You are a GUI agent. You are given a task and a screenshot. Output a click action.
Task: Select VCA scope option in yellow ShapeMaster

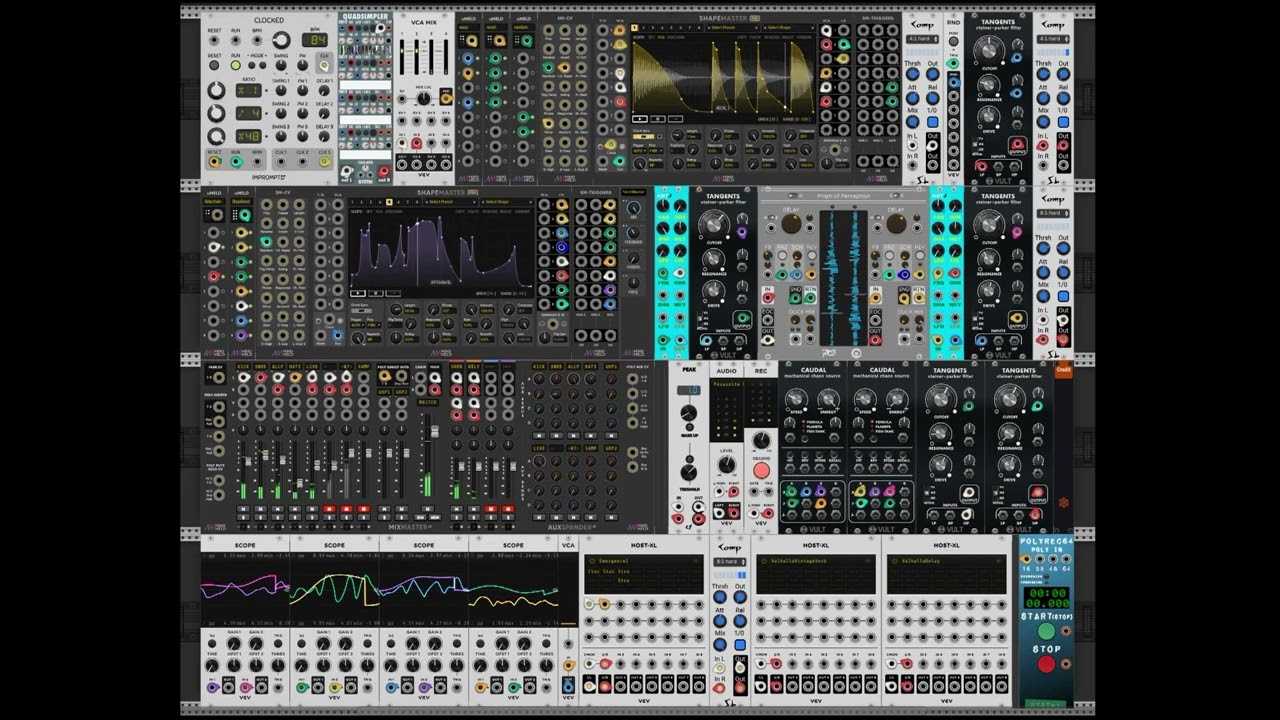point(661,37)
